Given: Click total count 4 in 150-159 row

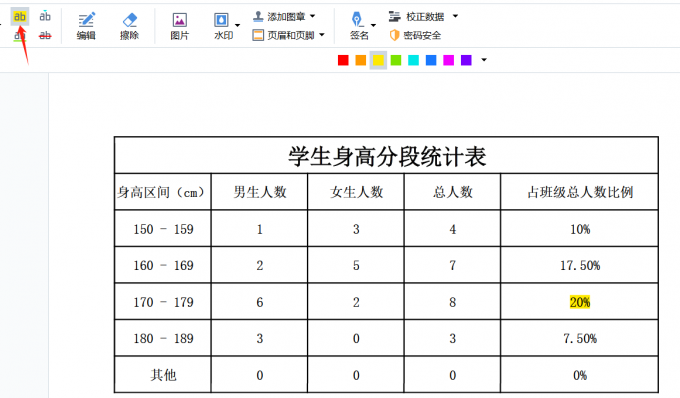Looking at the screenshot, I should [453, 229].
